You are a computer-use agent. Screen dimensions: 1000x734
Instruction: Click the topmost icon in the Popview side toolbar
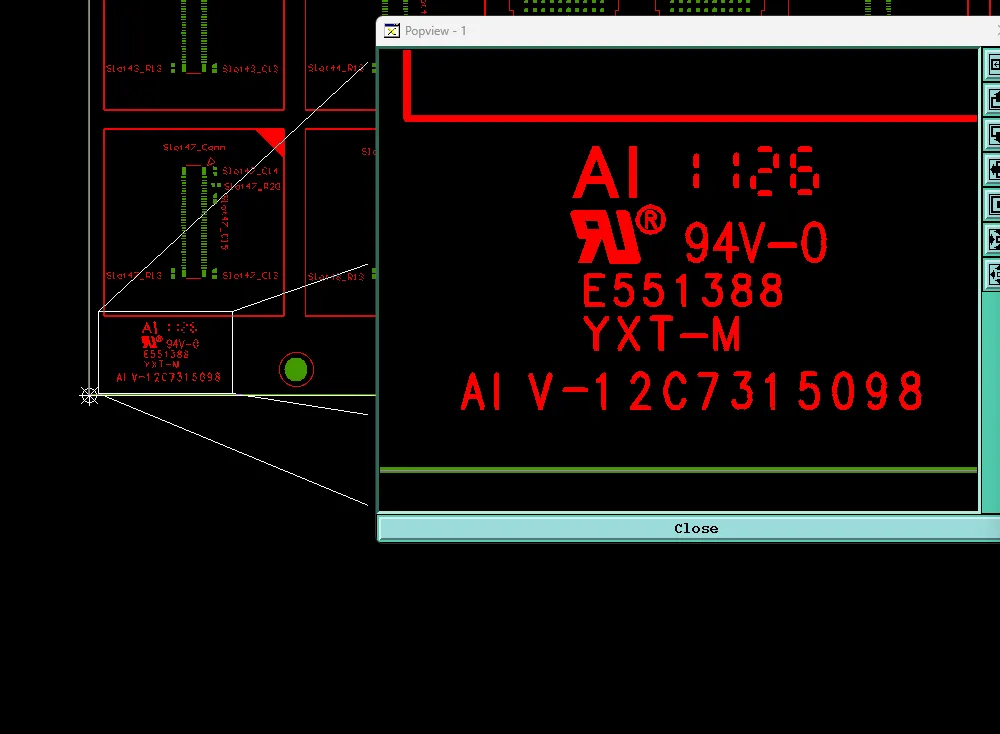coord(993,64)
